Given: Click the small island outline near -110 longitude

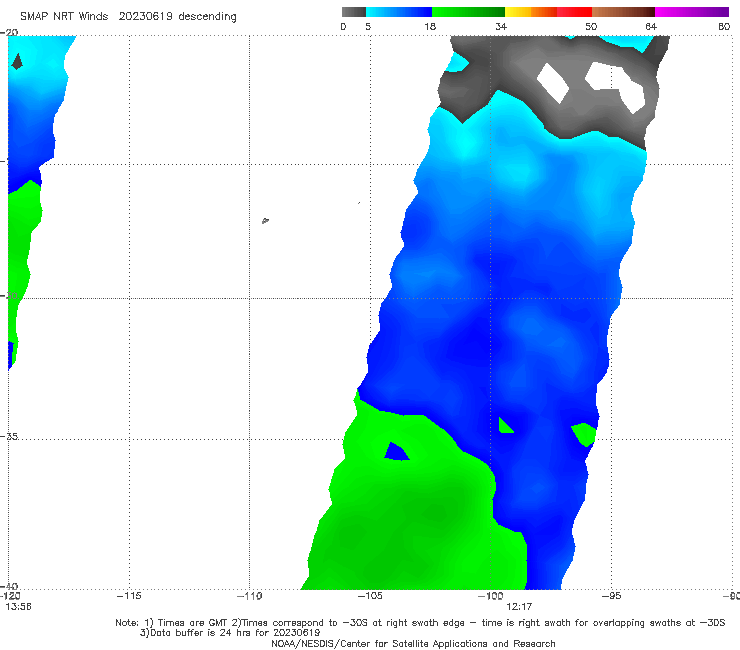Looking at the screenshot, I should pyautogui.click(x=265, y=220).
